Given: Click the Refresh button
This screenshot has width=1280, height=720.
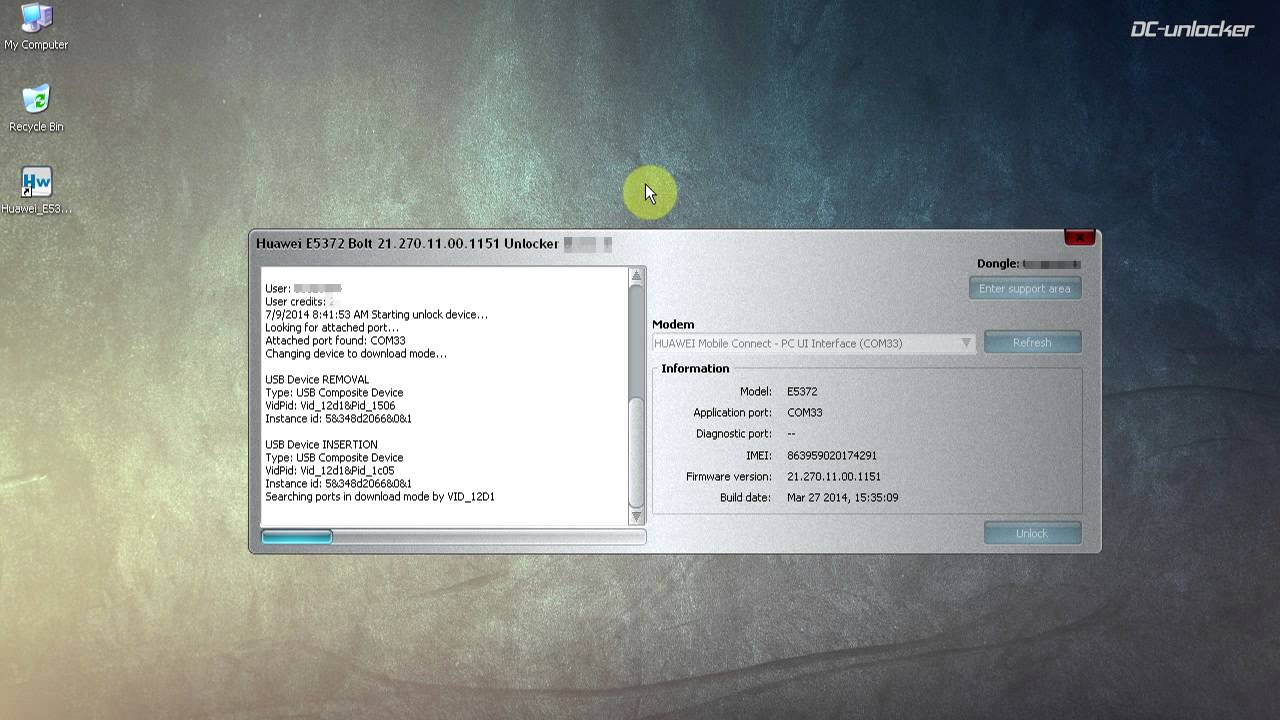Looking at the screenshot, I should coord(1032,342).
